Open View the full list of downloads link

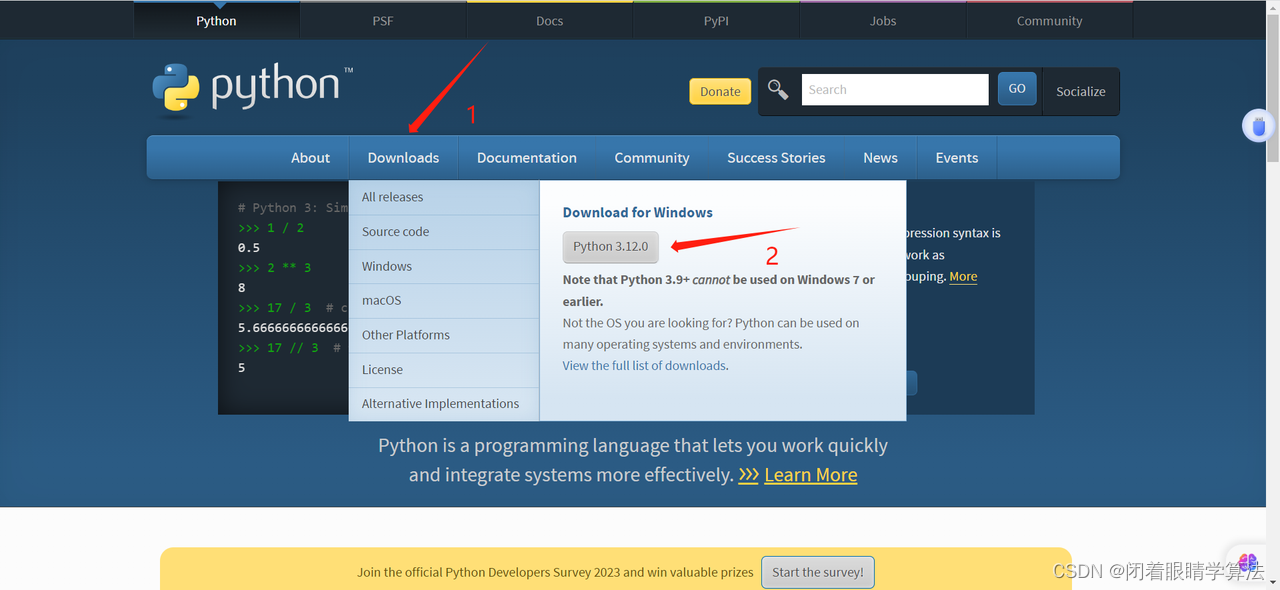click(645, 365)
